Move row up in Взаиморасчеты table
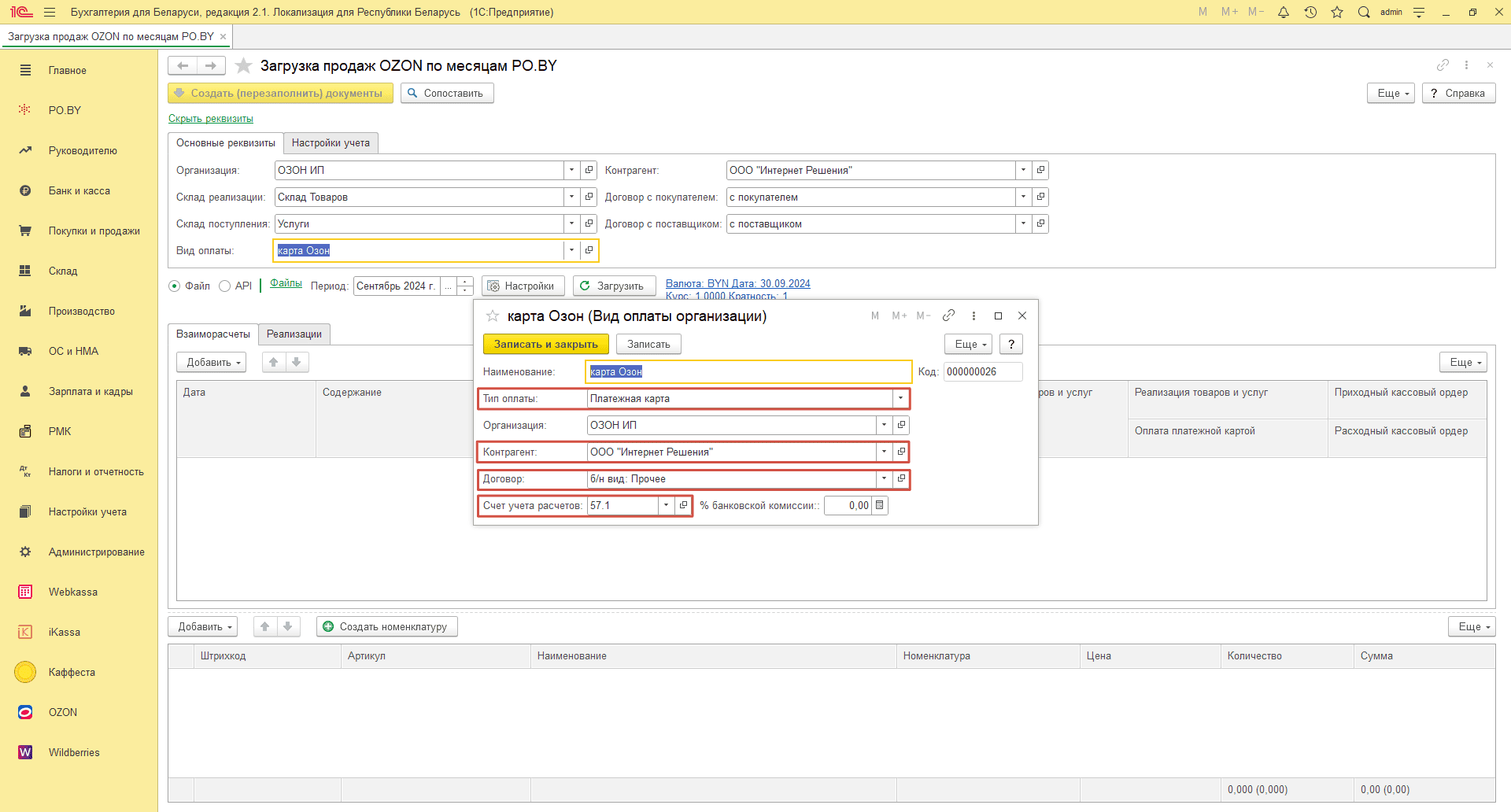Image resolution: width=1511 pixels, height=812 pixels. click(273, 362)
